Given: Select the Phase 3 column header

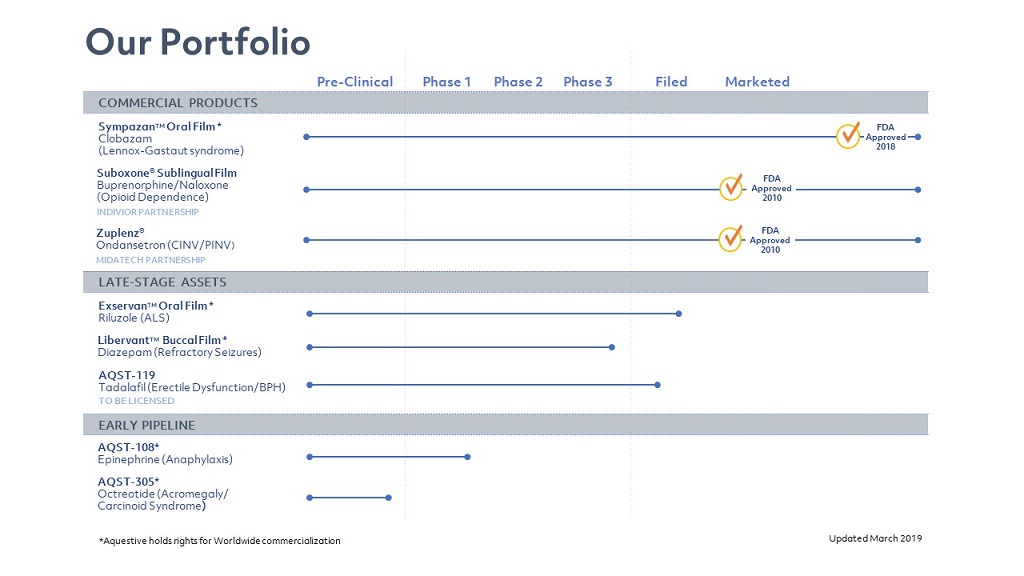Looking at the screenshot, I should (x=587, y=82).
